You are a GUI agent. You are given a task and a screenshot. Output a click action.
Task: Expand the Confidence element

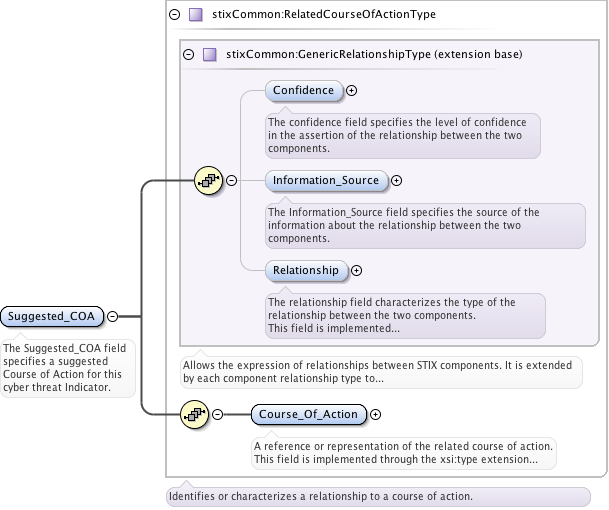[x=351, y=91]
